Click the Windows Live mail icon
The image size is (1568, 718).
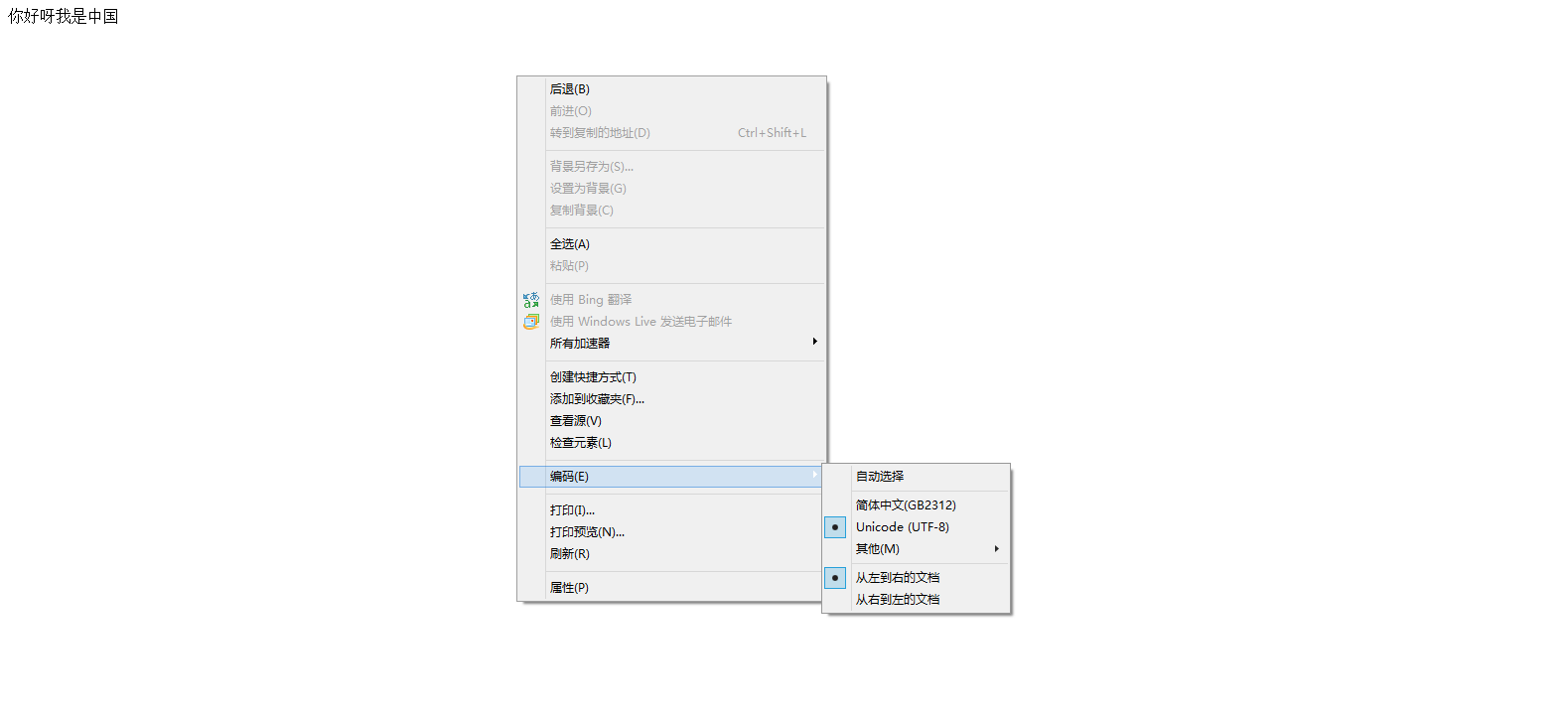(x=531, y=322)
